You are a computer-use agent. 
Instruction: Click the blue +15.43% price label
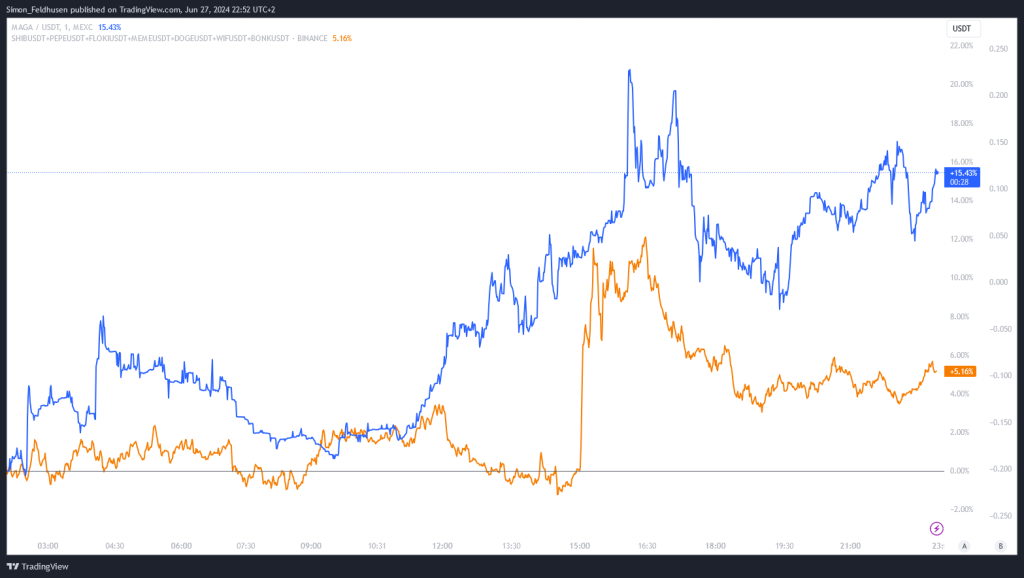[963, 173]
